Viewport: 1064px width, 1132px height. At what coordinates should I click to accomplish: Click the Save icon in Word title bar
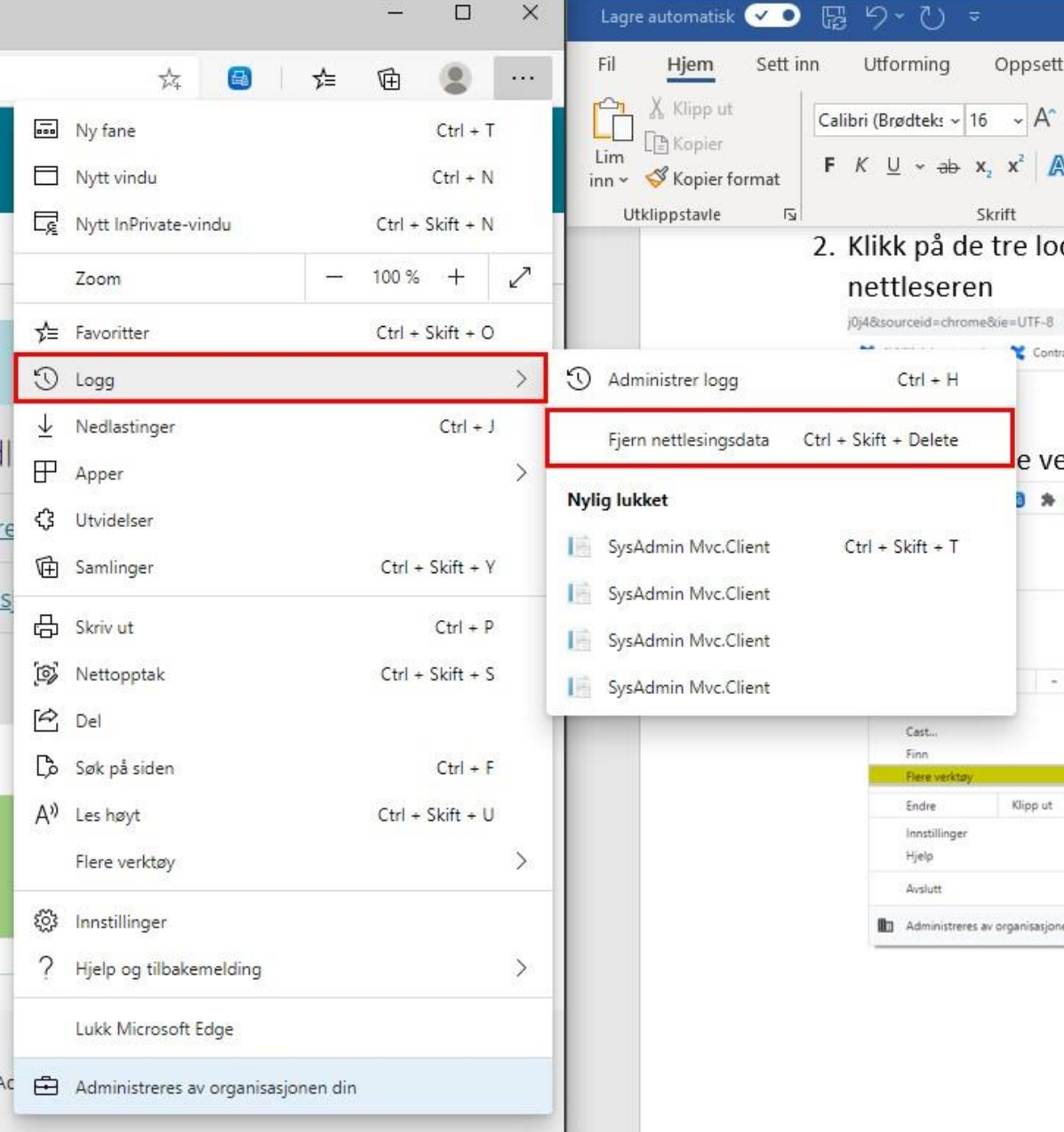(834, 17)
